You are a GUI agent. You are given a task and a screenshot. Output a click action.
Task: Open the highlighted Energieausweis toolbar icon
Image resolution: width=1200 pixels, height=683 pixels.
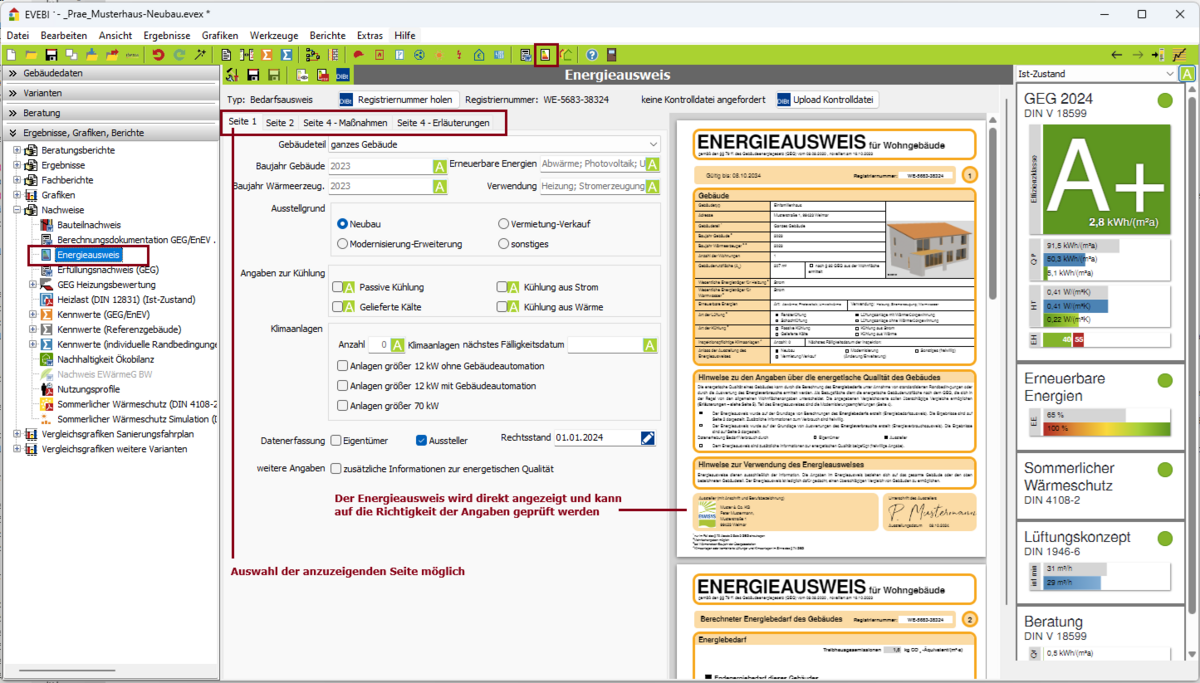point(546,55)
